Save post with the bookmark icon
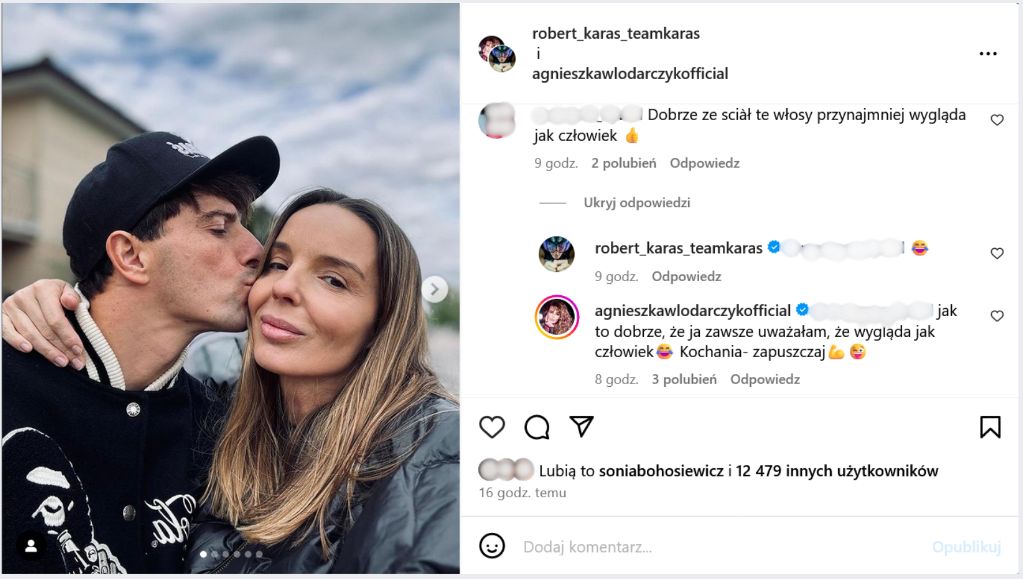 (990, 427)
